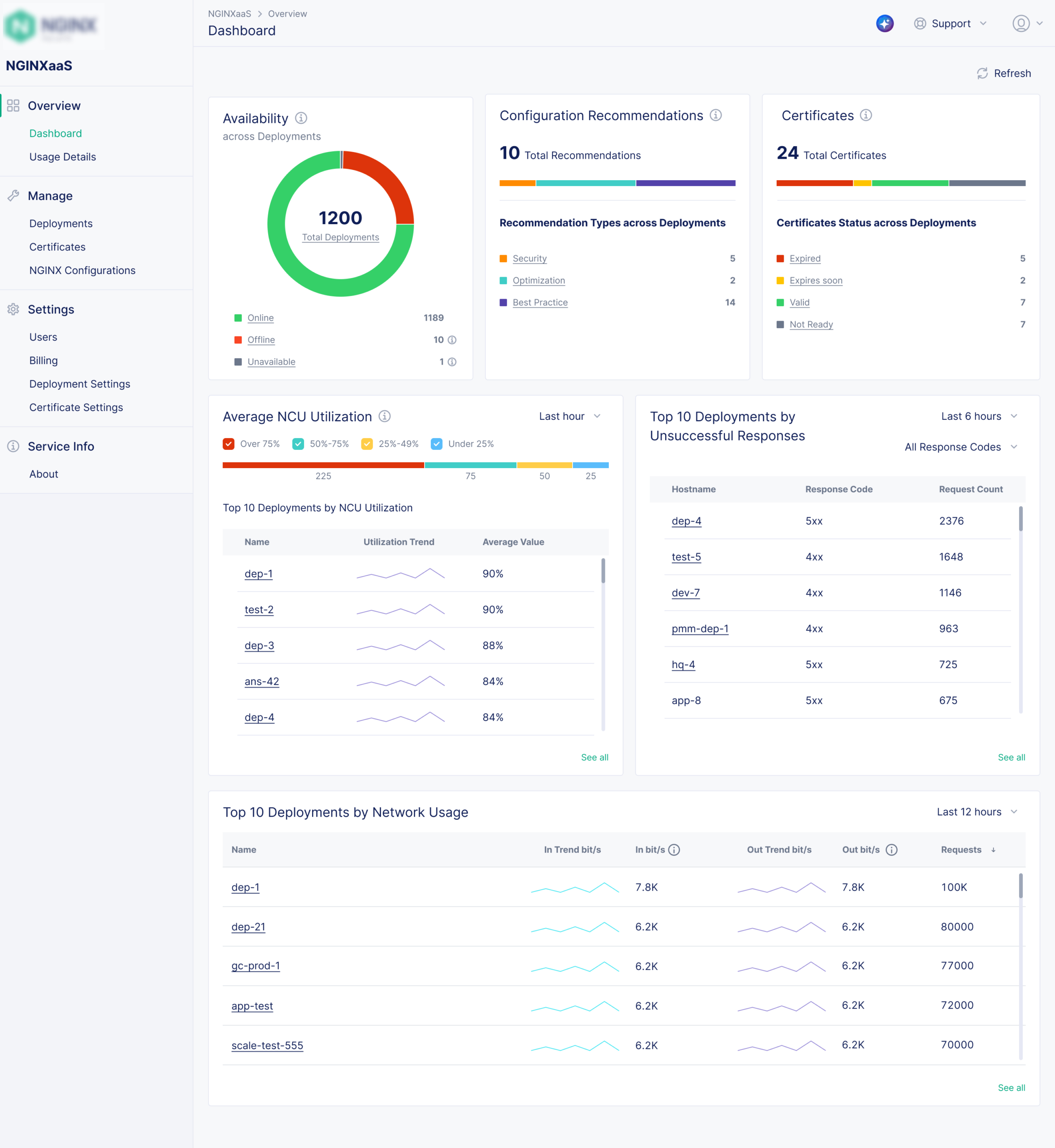The width and height of the screenshot is (1055, 1148).
Task: Toggle the Under 25% checkbox
Action: pyautogui.click(x=437, y=444)
